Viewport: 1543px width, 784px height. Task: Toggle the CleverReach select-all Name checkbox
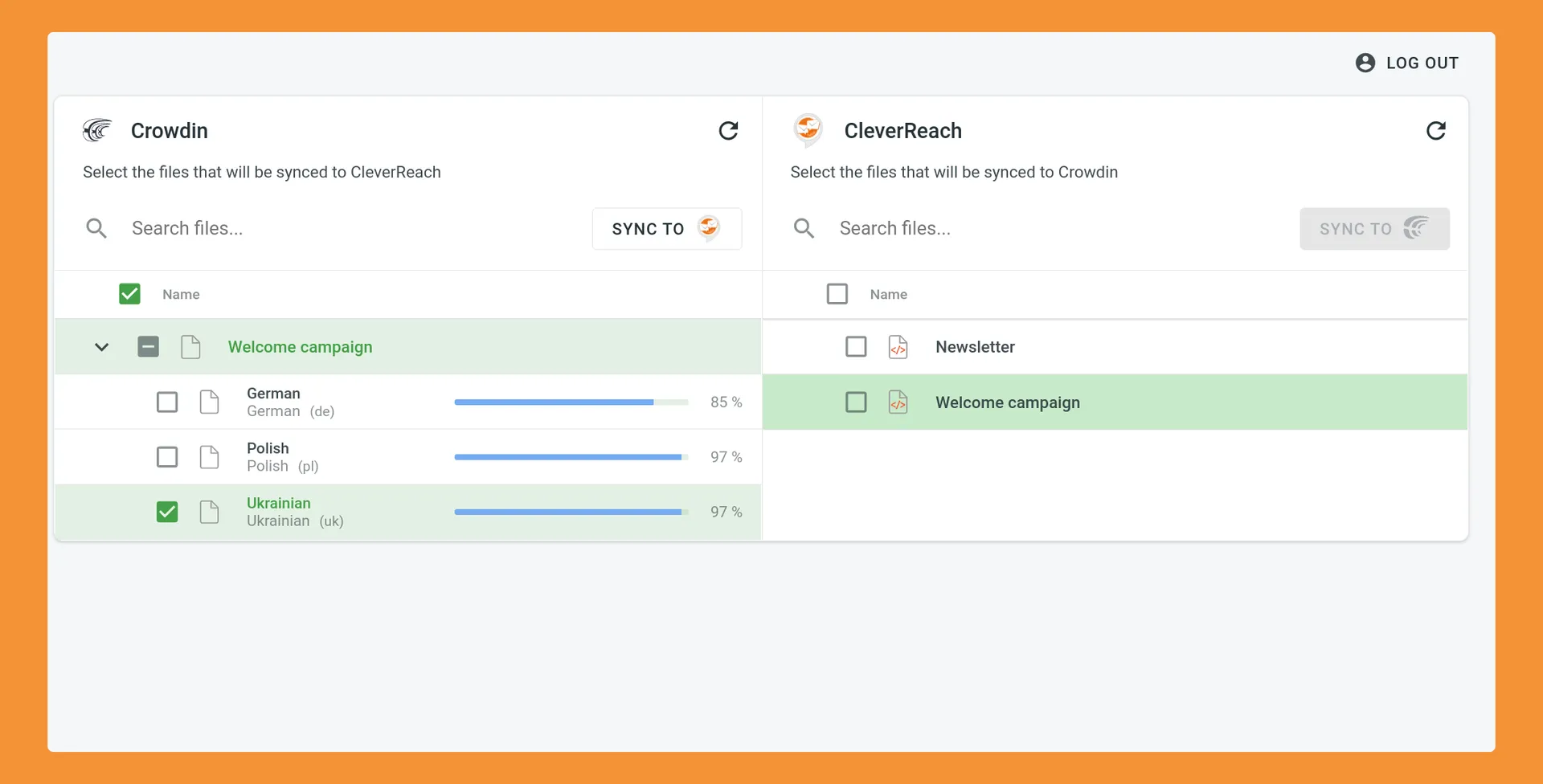click(837, 294)
